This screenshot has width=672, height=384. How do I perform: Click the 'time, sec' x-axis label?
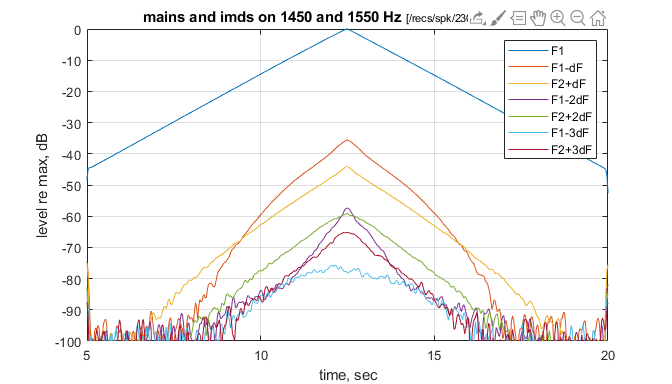coord(348,375)
